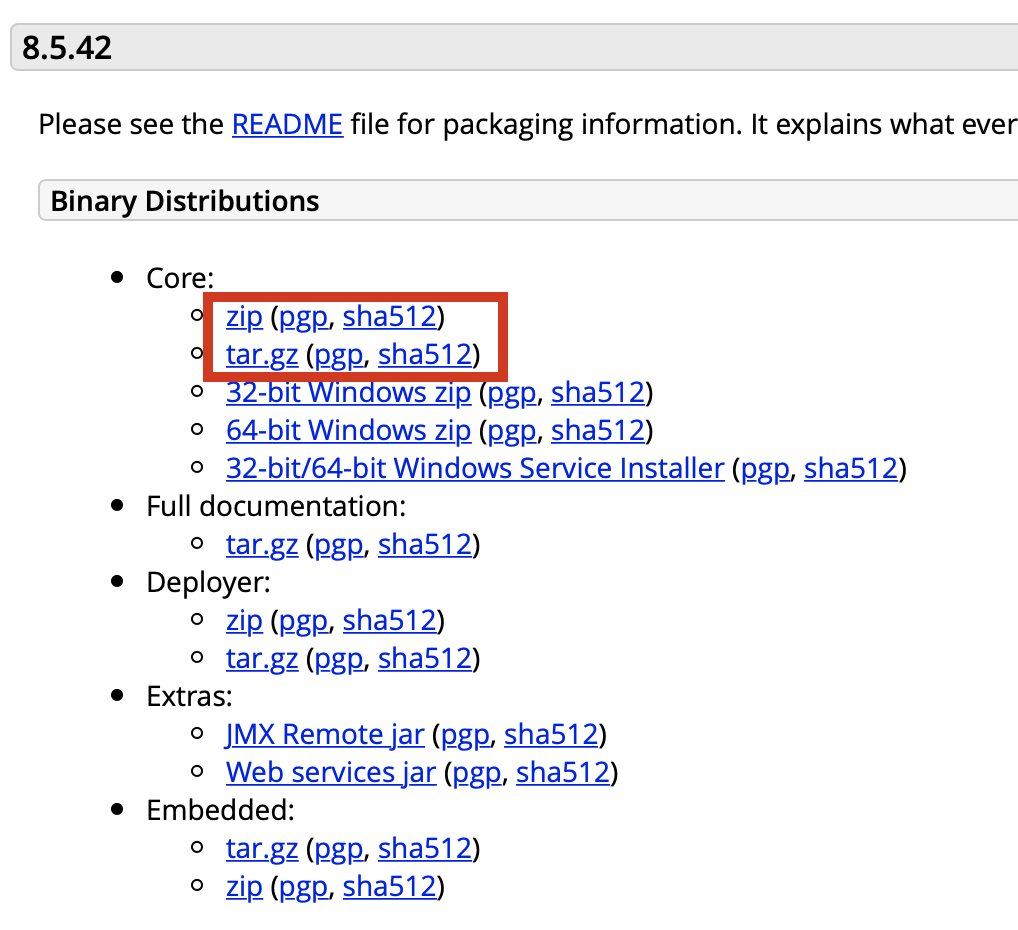This screenshot has width=1018, height=930.
Task: Click the Binary Distributions heading
Action: pos(185,201)
